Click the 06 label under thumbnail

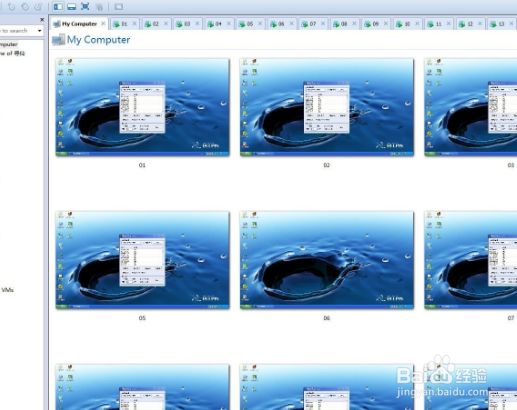(x=327, y=318)
